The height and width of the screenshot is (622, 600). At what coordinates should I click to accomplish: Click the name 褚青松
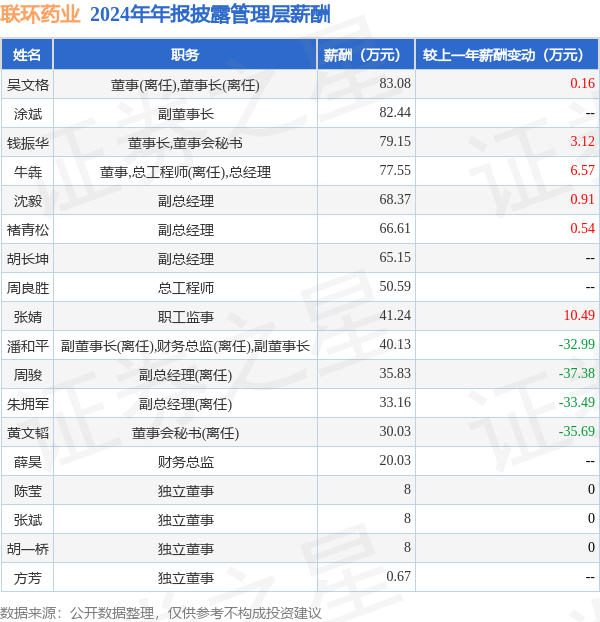27,230
